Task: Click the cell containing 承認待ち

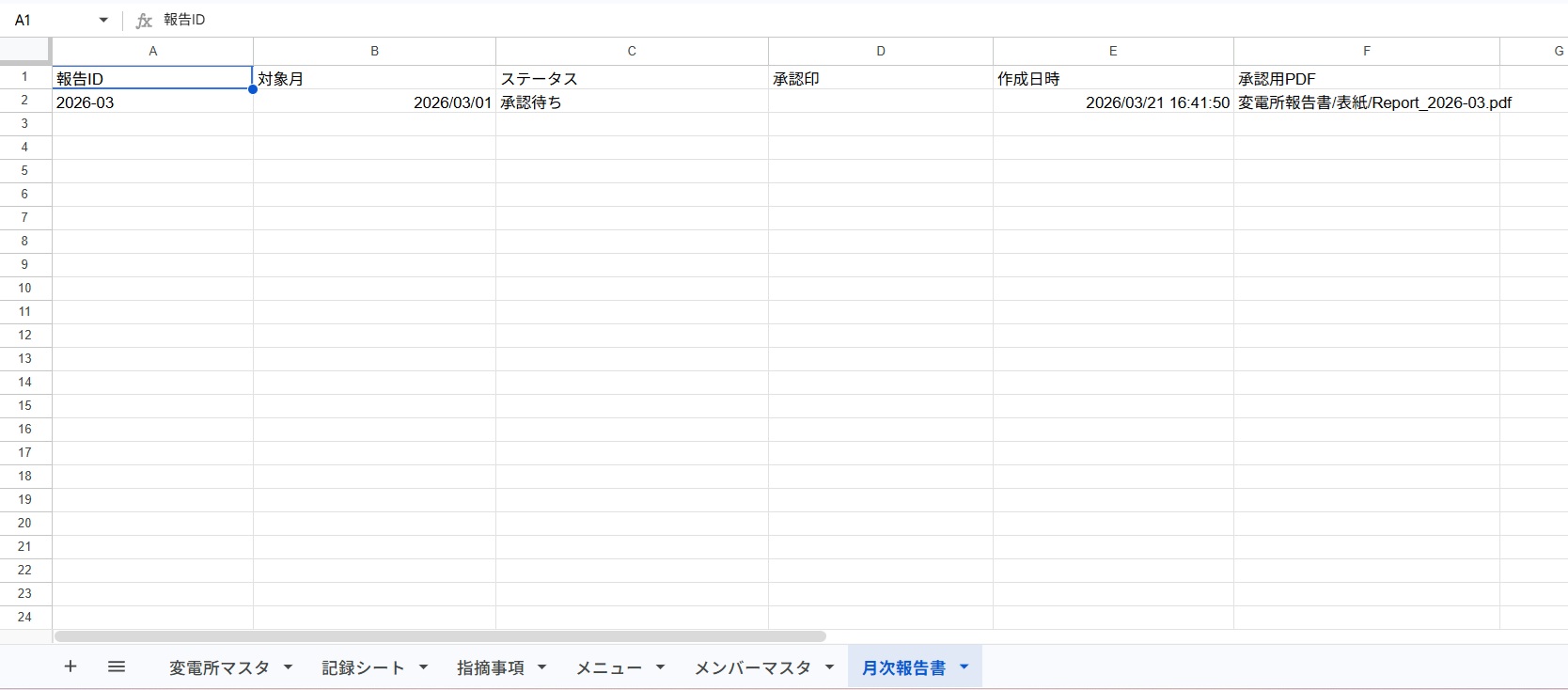Action: [631, 102]
